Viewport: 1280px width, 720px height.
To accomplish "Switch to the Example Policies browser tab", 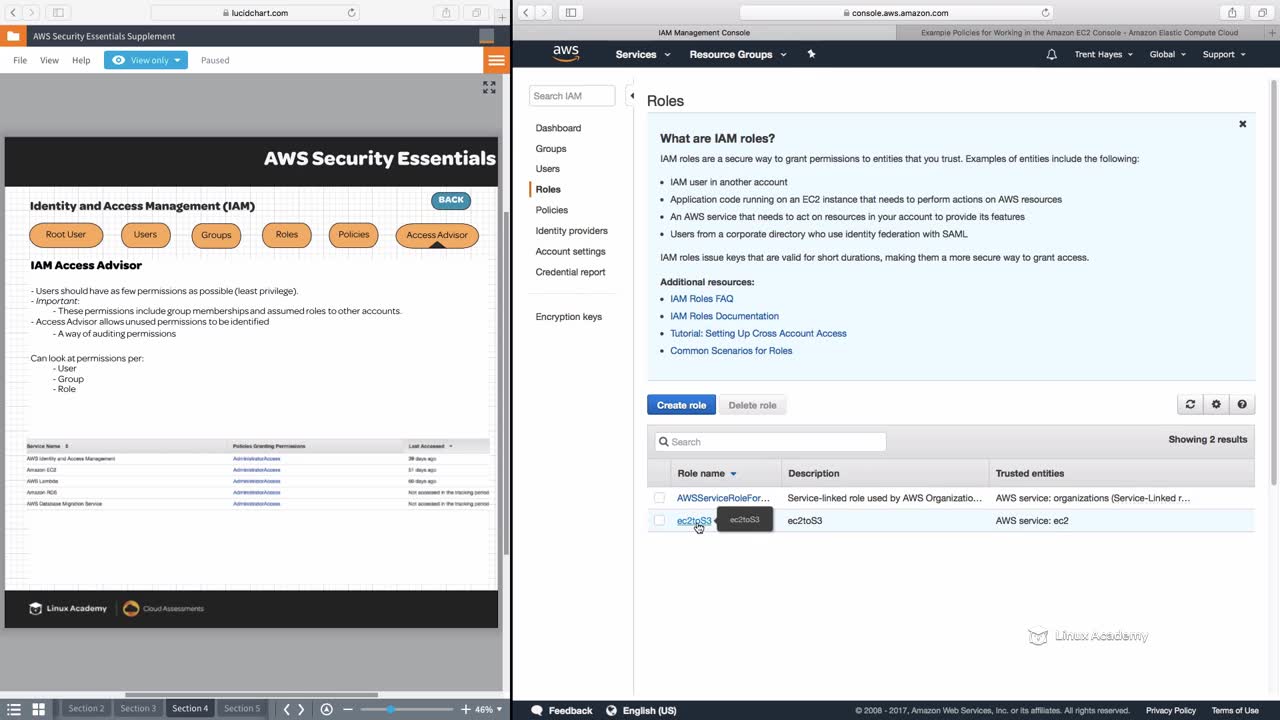I will pos(1078,32).
